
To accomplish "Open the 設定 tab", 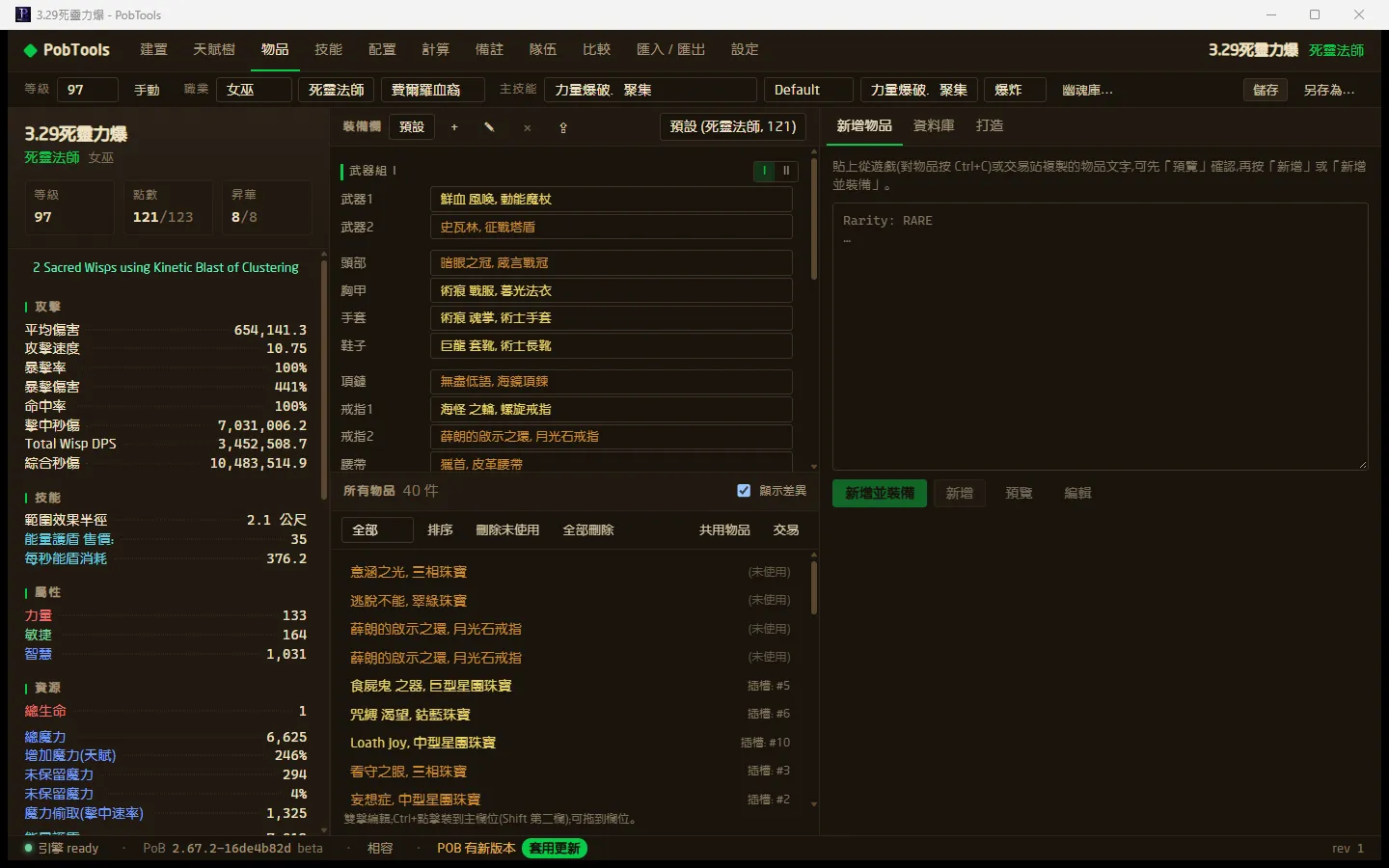I will [745, 50].
